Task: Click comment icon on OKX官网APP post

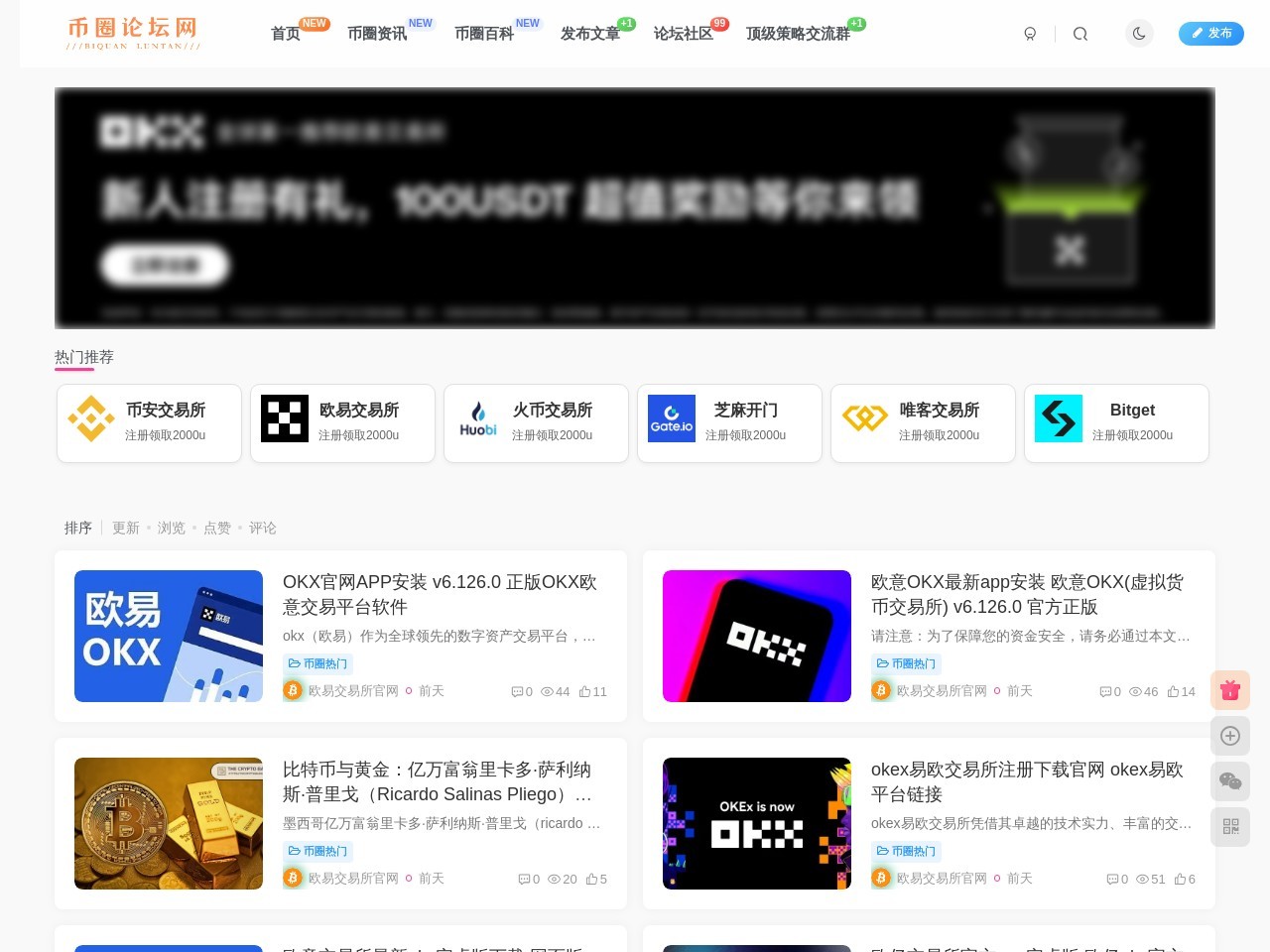Action: (x=517, y=691)
